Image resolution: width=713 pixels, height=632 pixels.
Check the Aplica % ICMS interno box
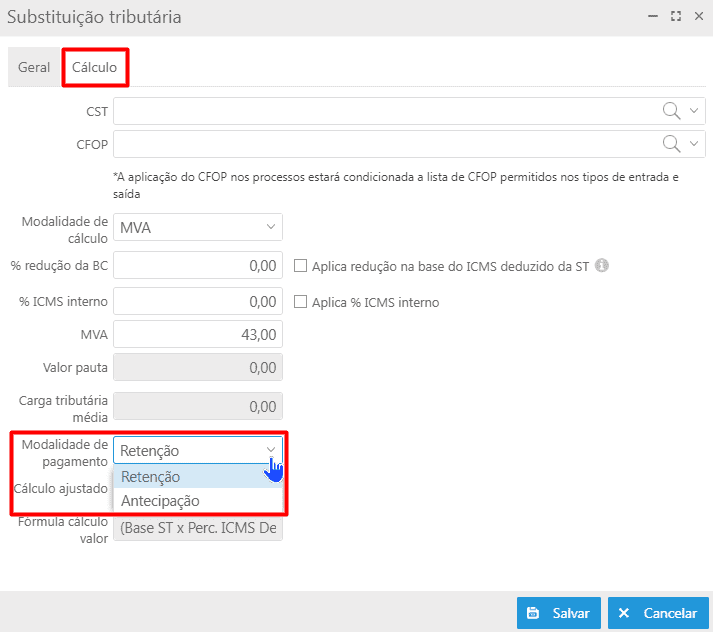click(x=300, y=301)
